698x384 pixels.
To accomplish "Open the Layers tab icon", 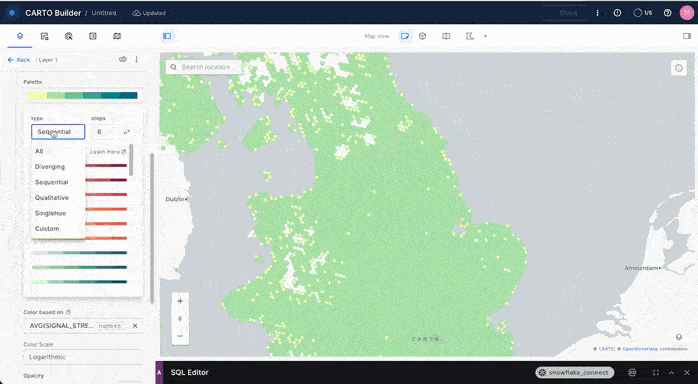I will pos(20,36).
